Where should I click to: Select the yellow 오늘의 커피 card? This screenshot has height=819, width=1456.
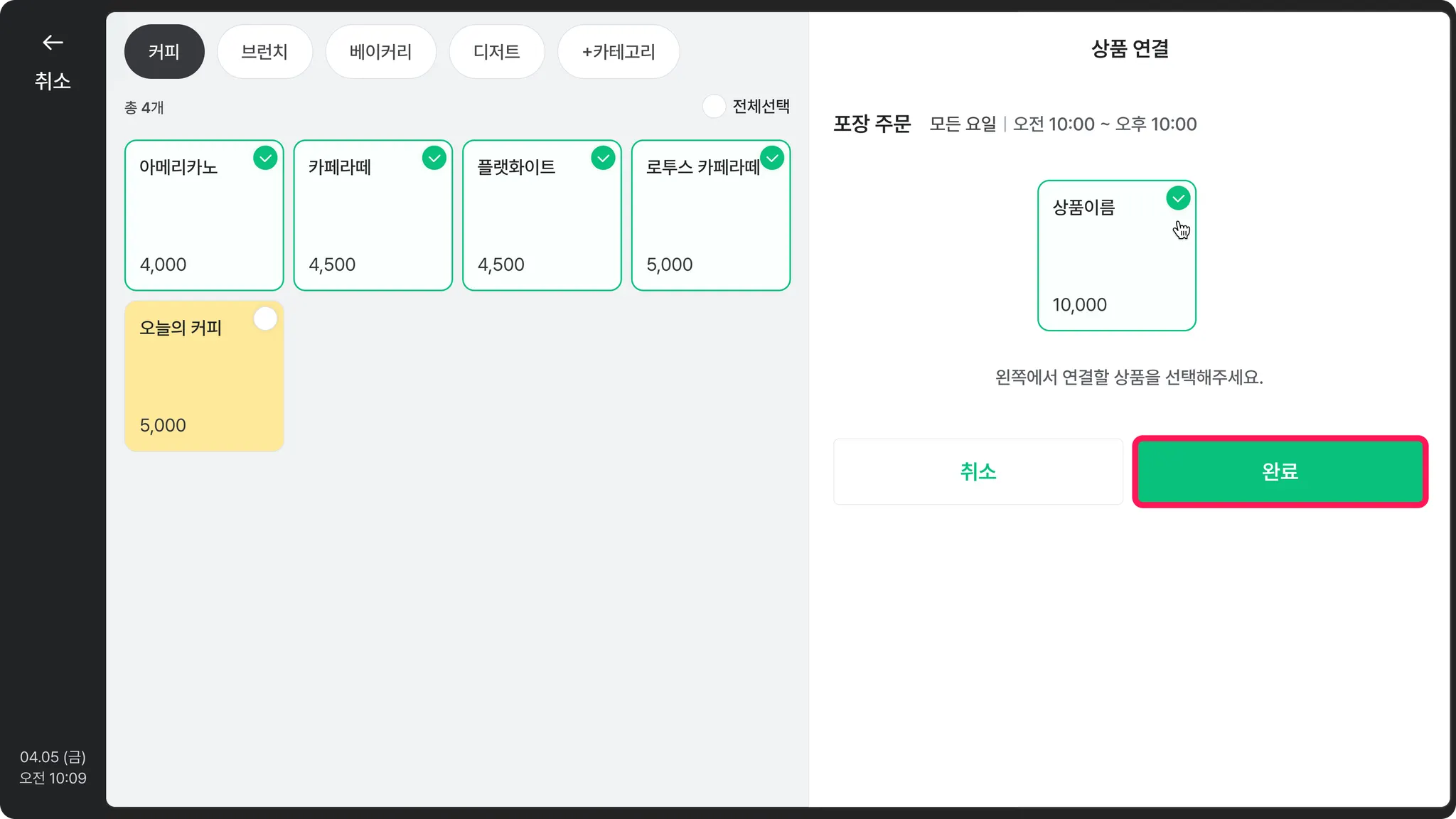pyautogui.click(x=204, y=377)
